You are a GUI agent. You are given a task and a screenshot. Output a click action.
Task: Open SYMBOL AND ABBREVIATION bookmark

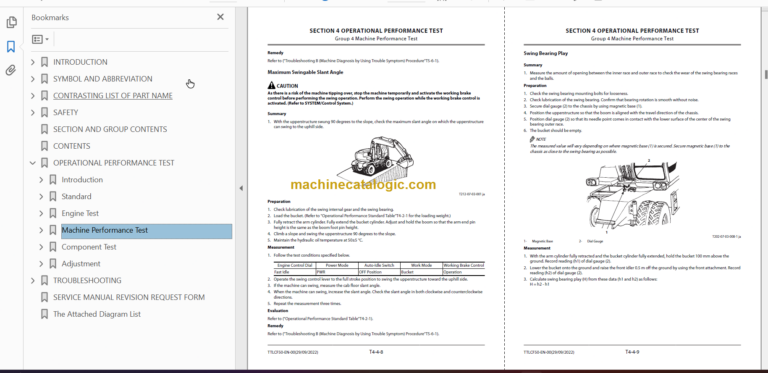pos(103,79)
